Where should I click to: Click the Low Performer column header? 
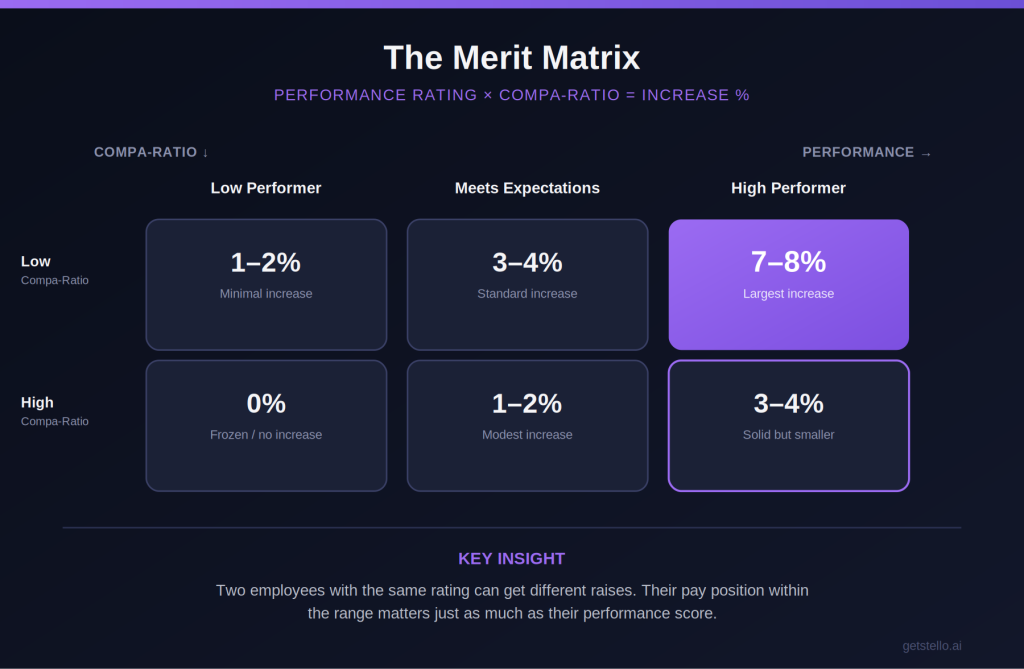pos(266,188)
